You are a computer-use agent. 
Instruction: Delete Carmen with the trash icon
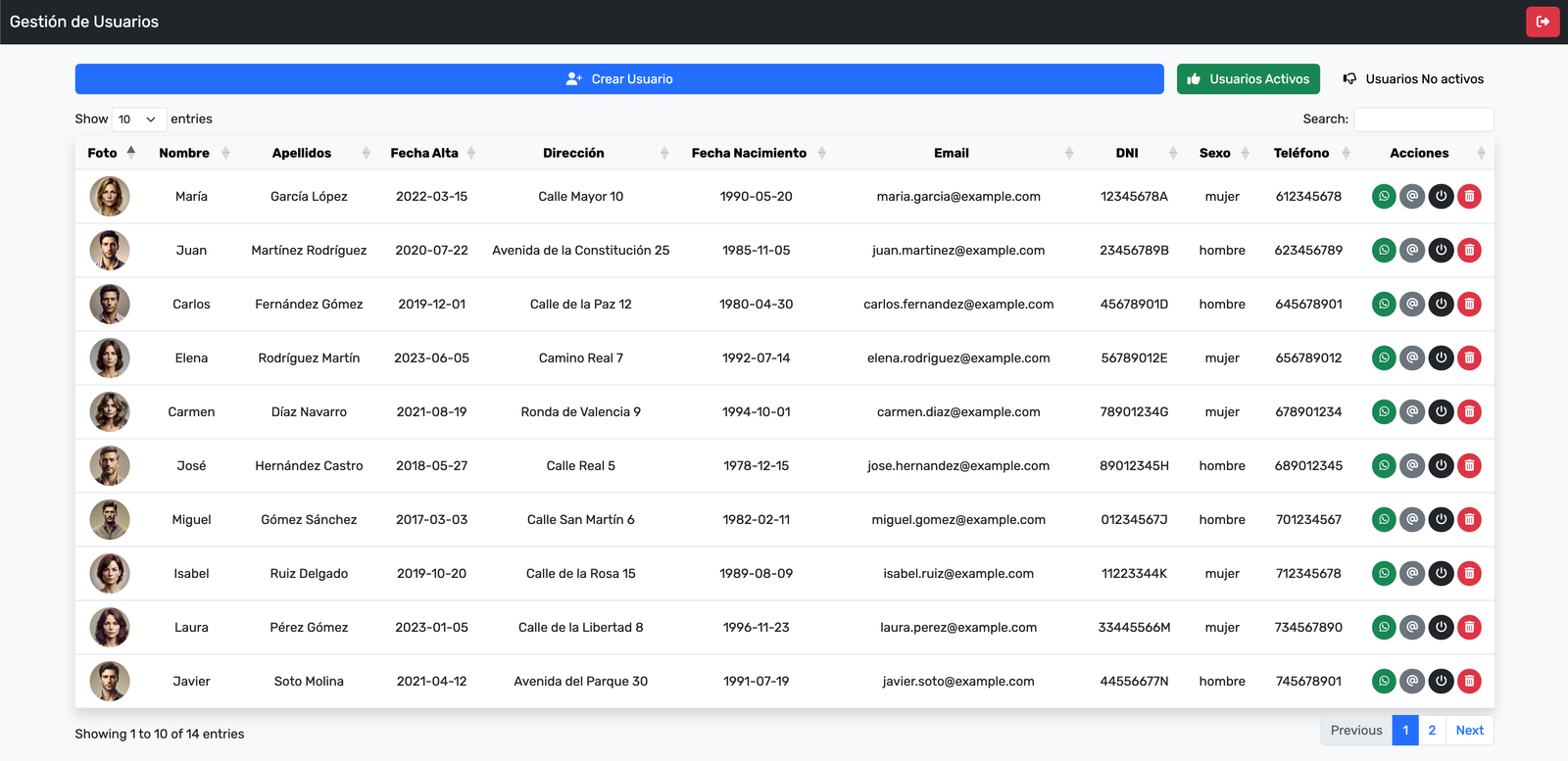pos(1469,411)
